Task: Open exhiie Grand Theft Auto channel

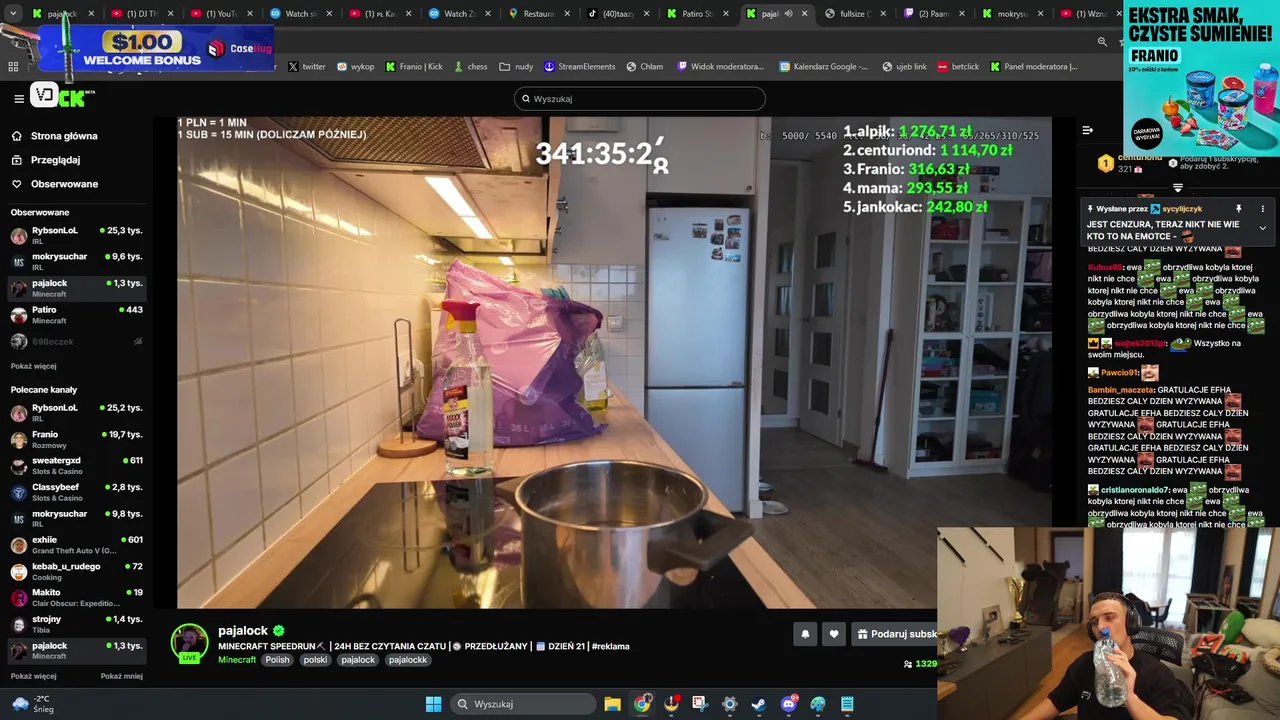Action: [76, 545]
